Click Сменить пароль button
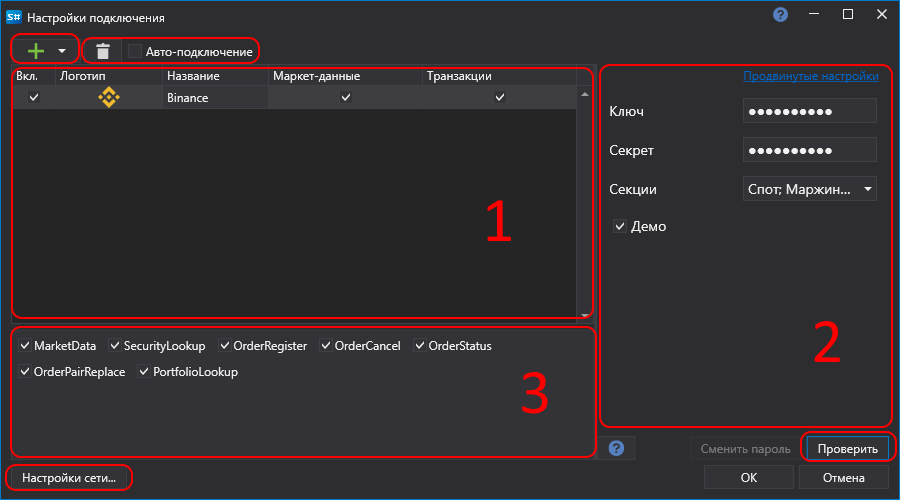The height and width of the screenshot is (500, 900). click(x=746, y=449)
